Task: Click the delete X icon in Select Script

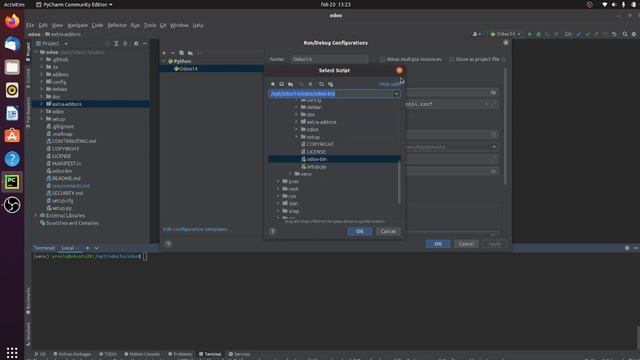Action: [310, 84]
